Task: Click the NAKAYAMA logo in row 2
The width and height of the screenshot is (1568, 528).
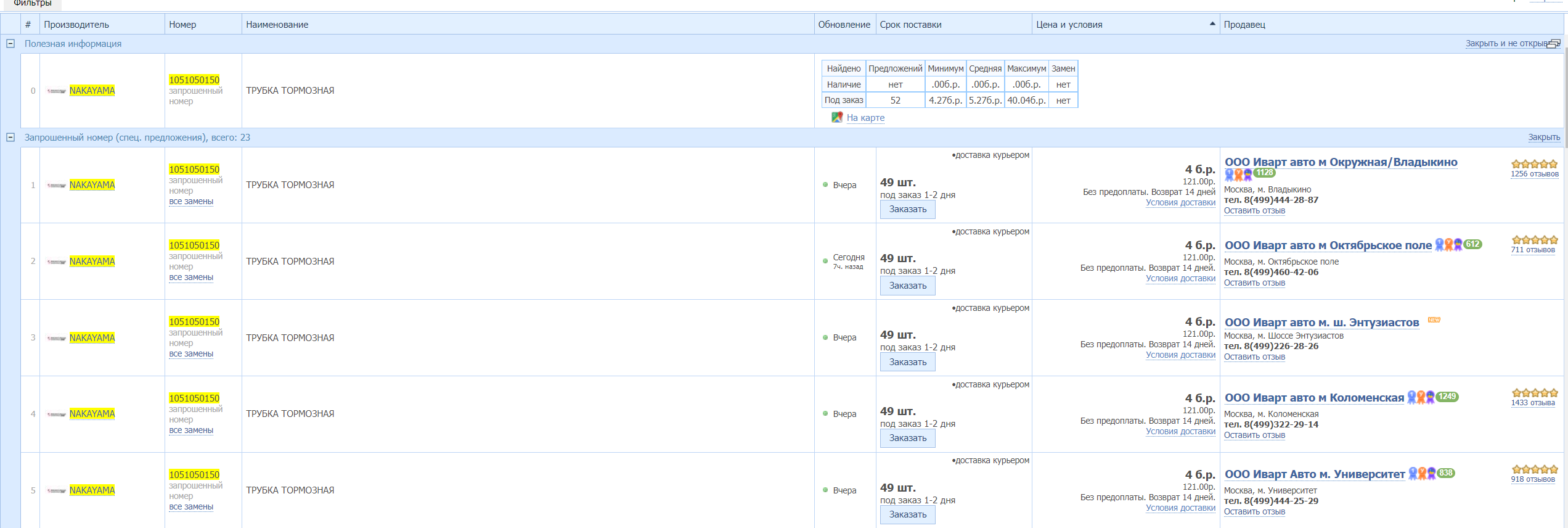Action: tap(57, 262)
